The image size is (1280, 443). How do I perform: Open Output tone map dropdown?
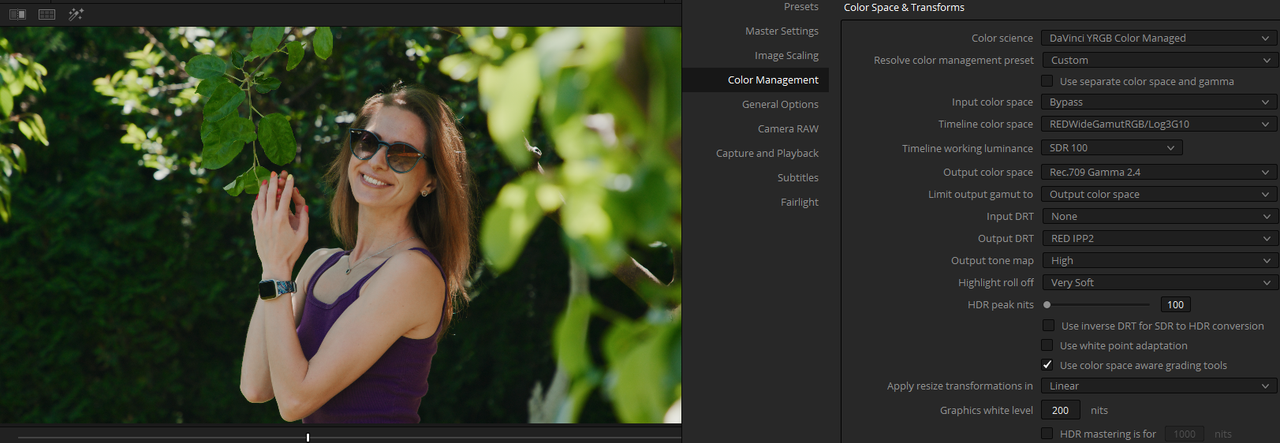pos(1159,260)
